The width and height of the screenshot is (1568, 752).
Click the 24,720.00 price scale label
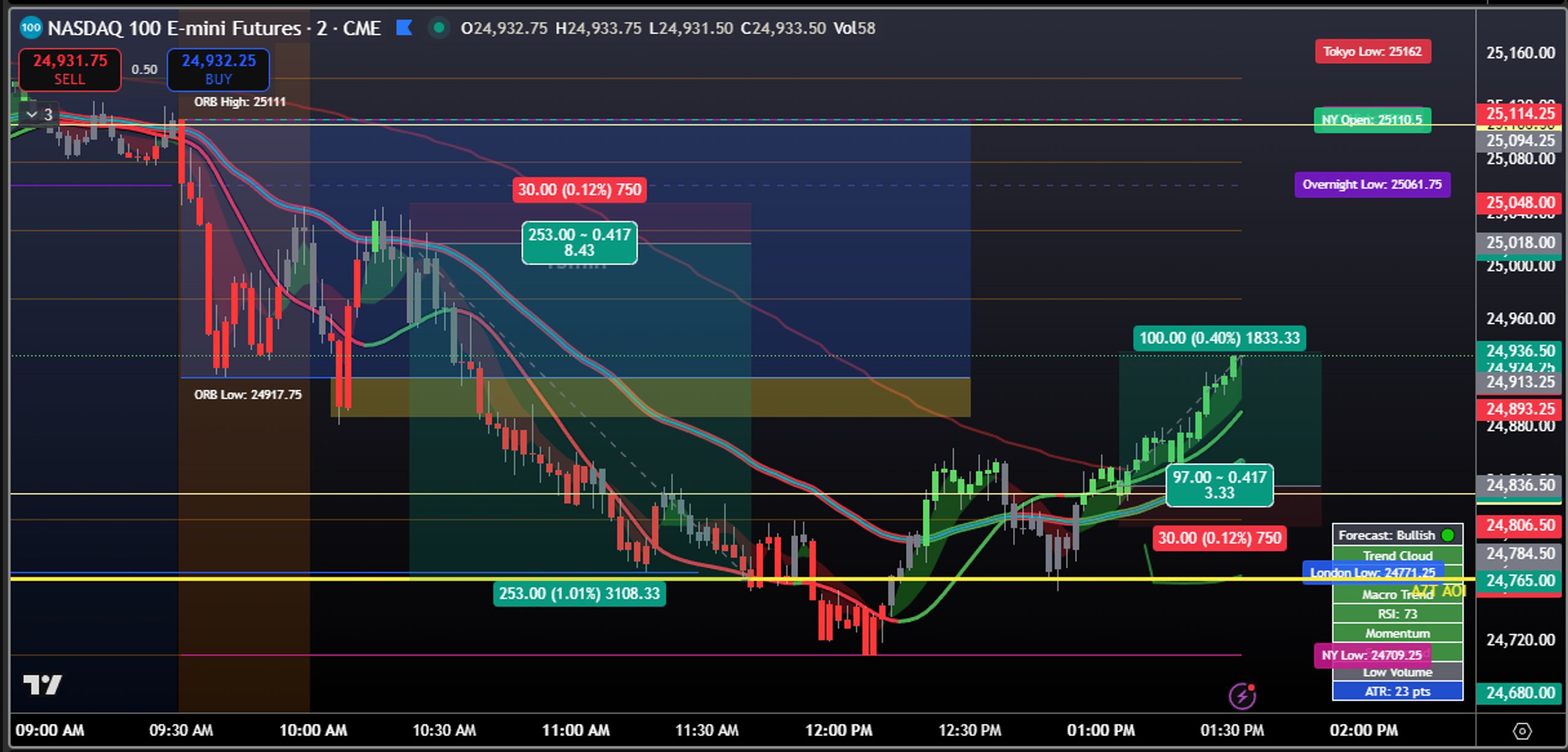(1521, 640)
